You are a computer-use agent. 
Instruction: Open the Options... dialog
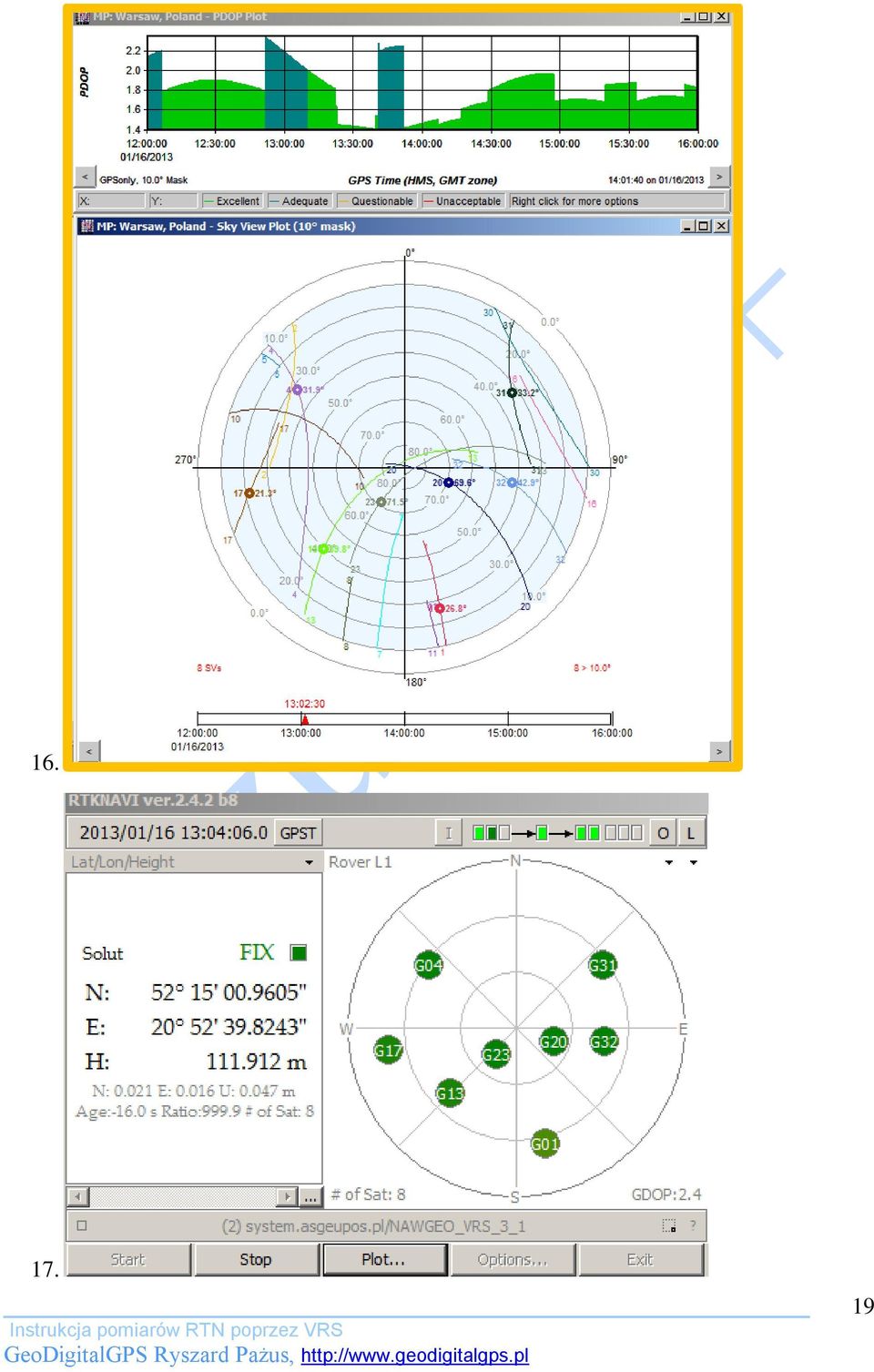pos(512,1259)
